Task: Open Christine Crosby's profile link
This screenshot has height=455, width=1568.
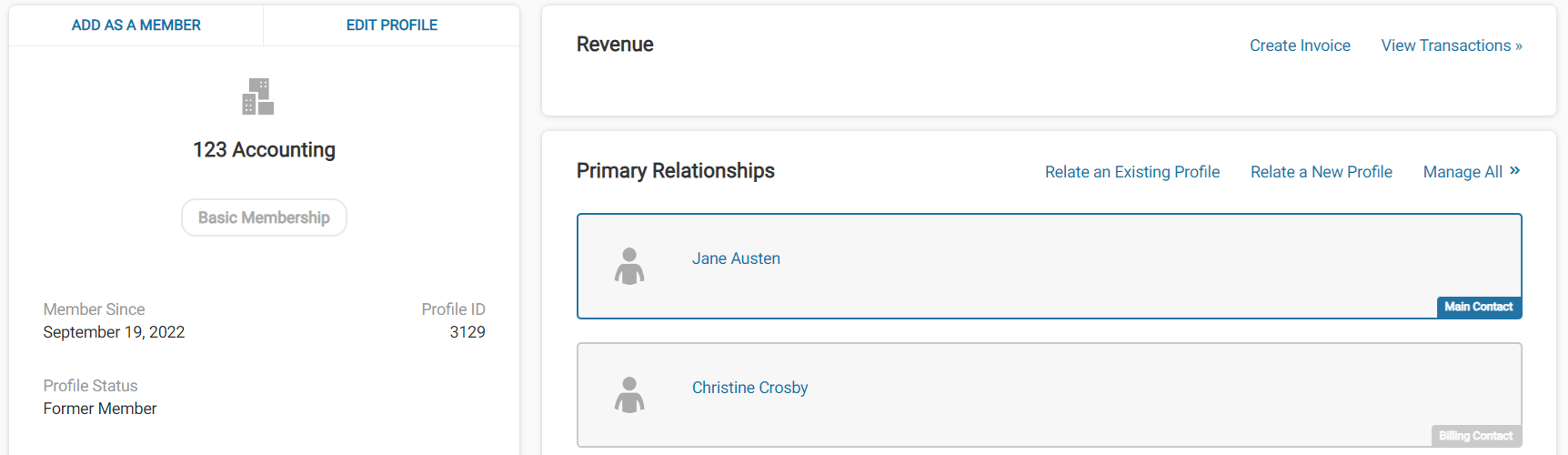Action: 750,388
